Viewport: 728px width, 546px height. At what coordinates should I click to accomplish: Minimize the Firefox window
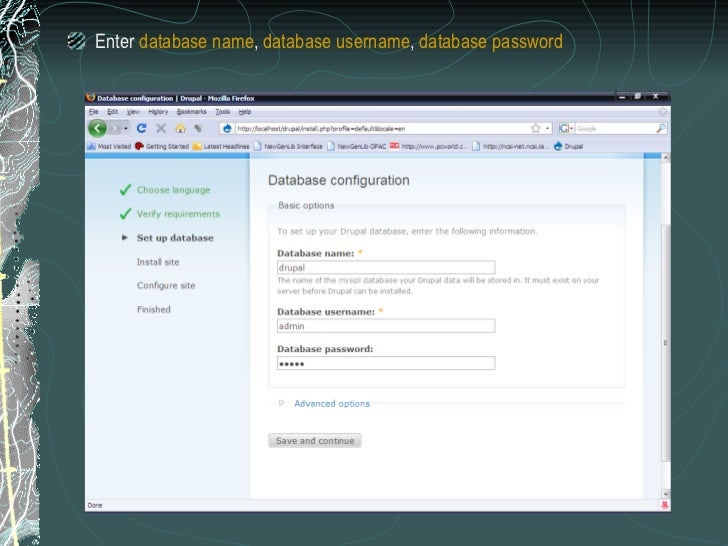(622, 97)
